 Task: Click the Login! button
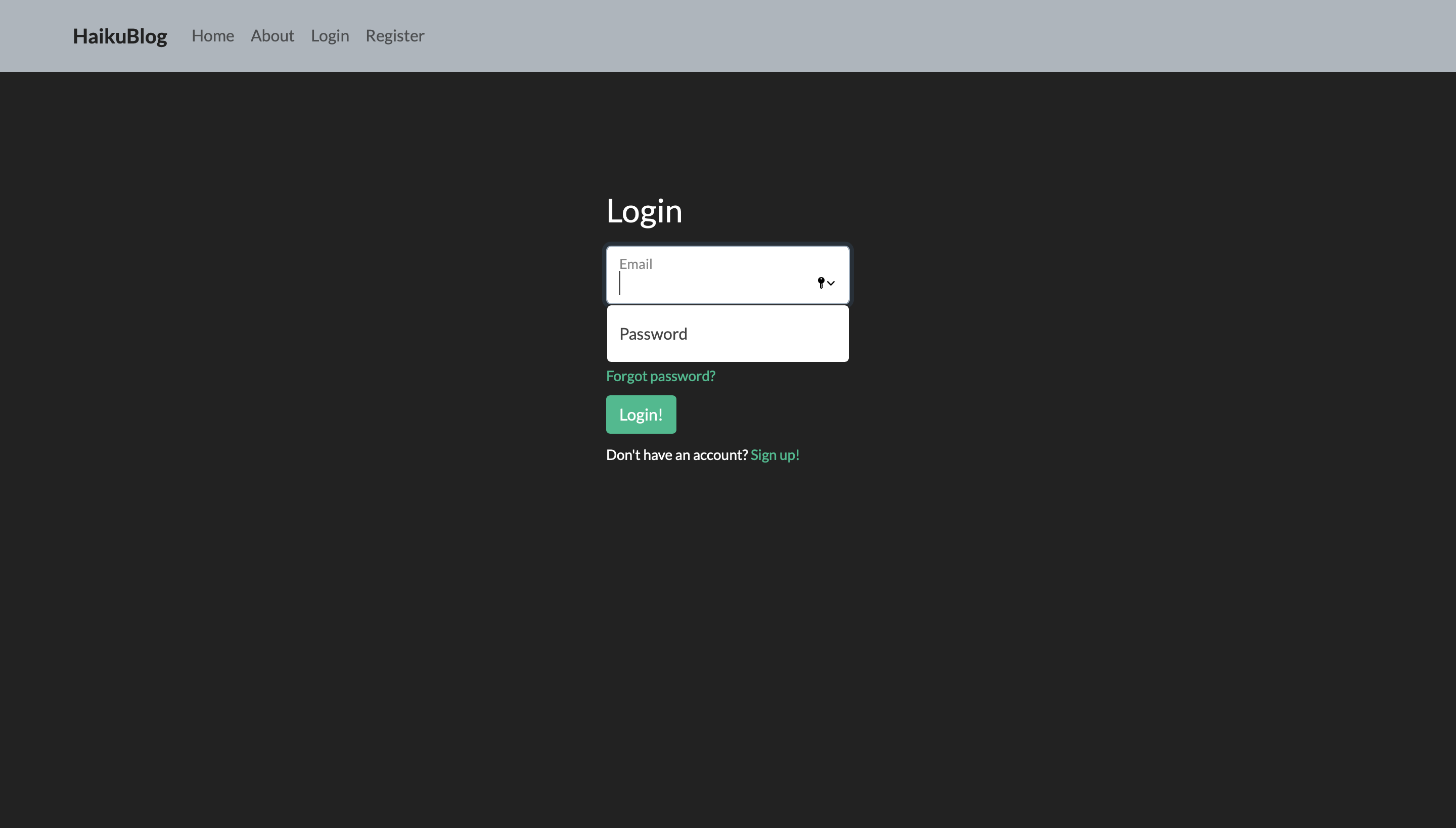[641, 414]
